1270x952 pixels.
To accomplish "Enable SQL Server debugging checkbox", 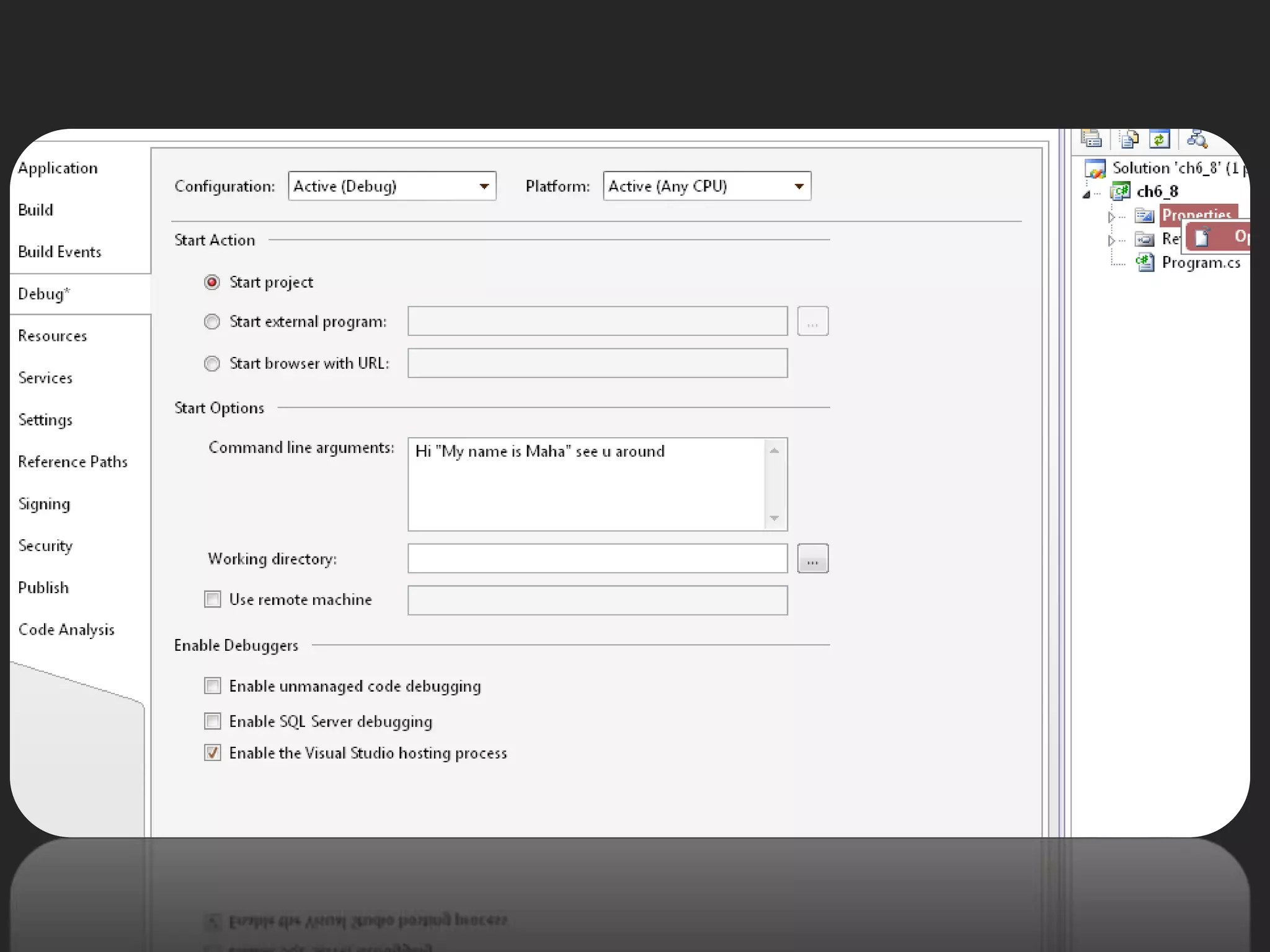I will (x=213, y=721).
